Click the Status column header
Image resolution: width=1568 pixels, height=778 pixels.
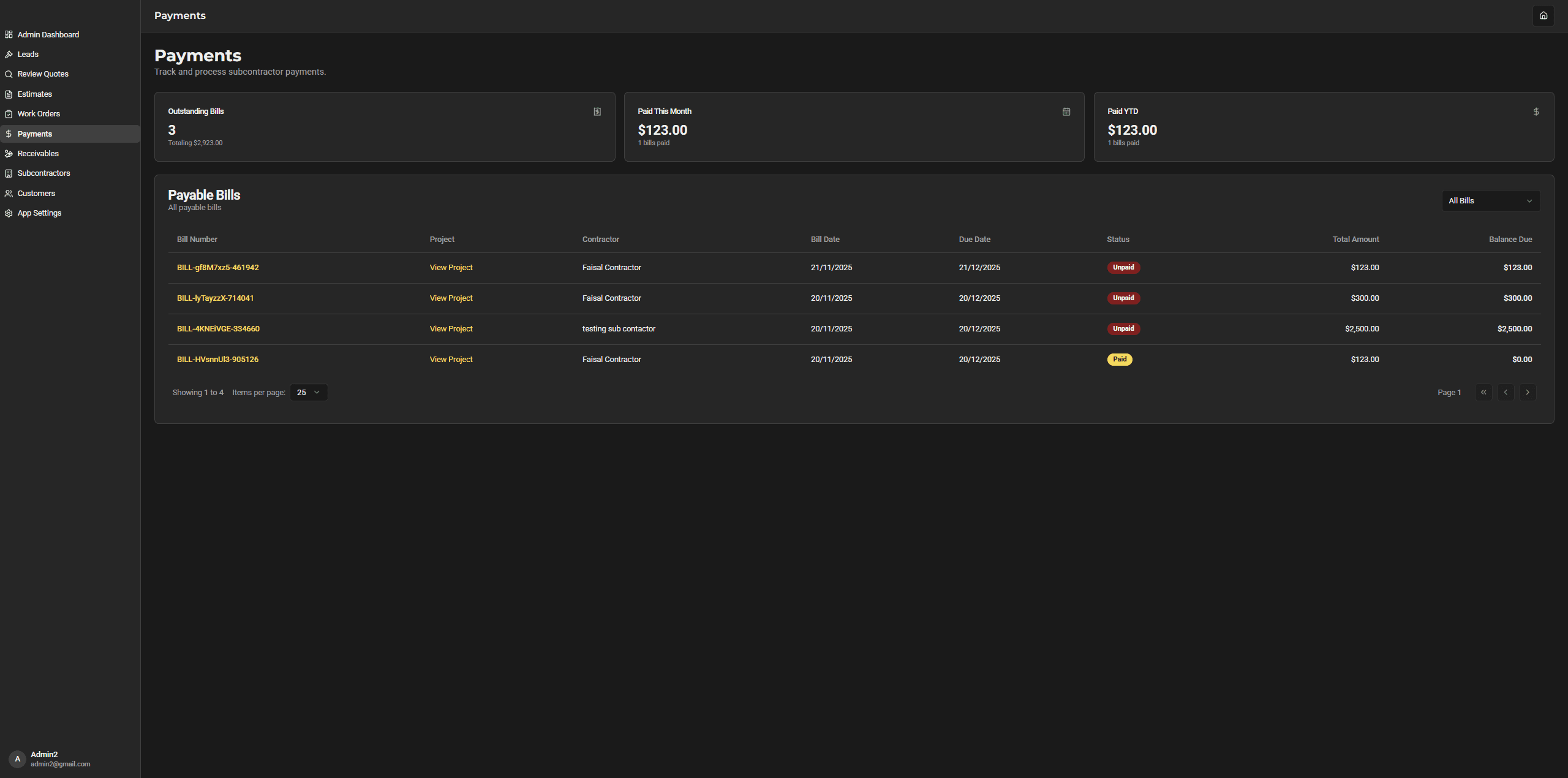click(1118, 240)
